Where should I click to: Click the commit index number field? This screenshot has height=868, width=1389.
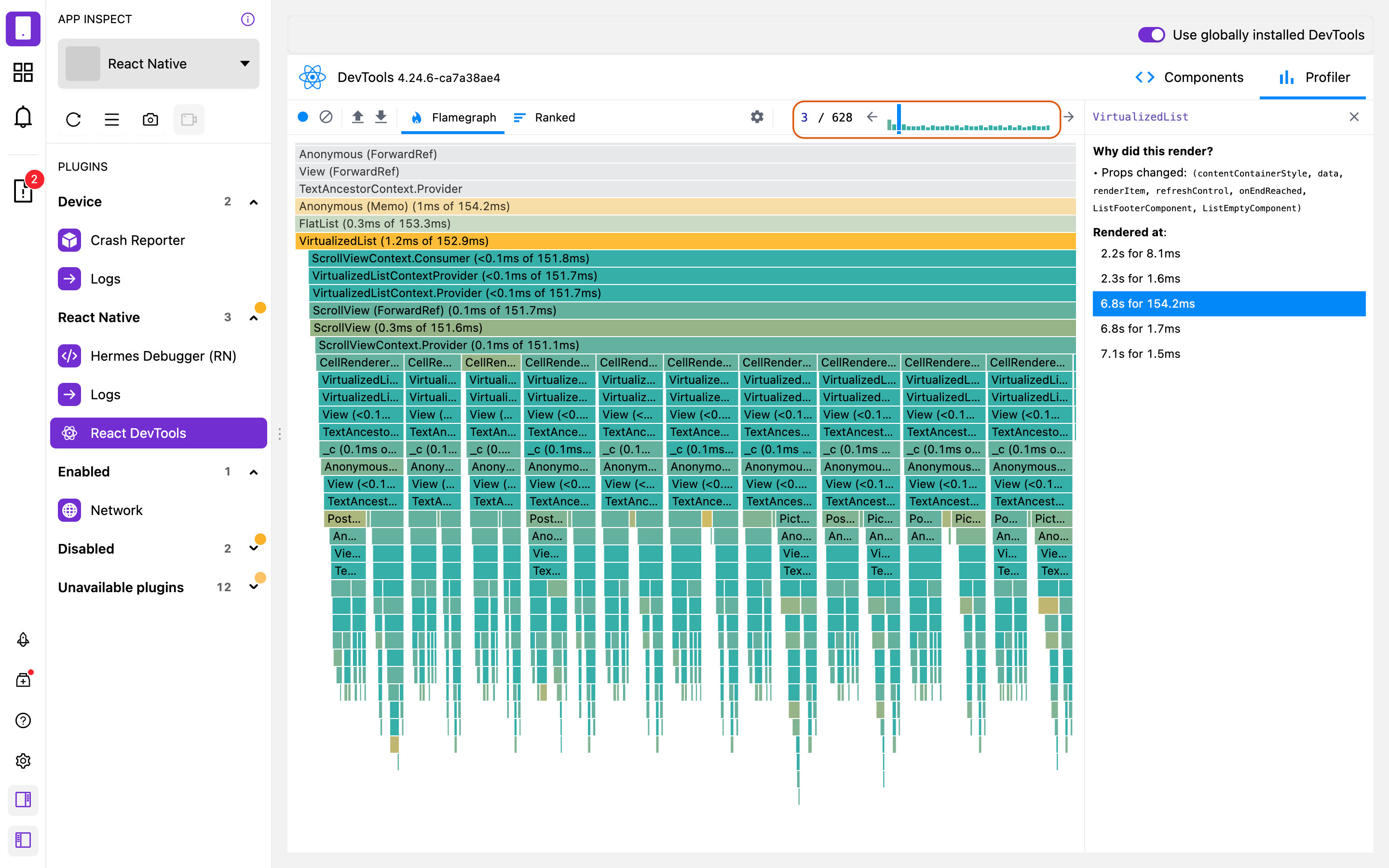[804, 118]
